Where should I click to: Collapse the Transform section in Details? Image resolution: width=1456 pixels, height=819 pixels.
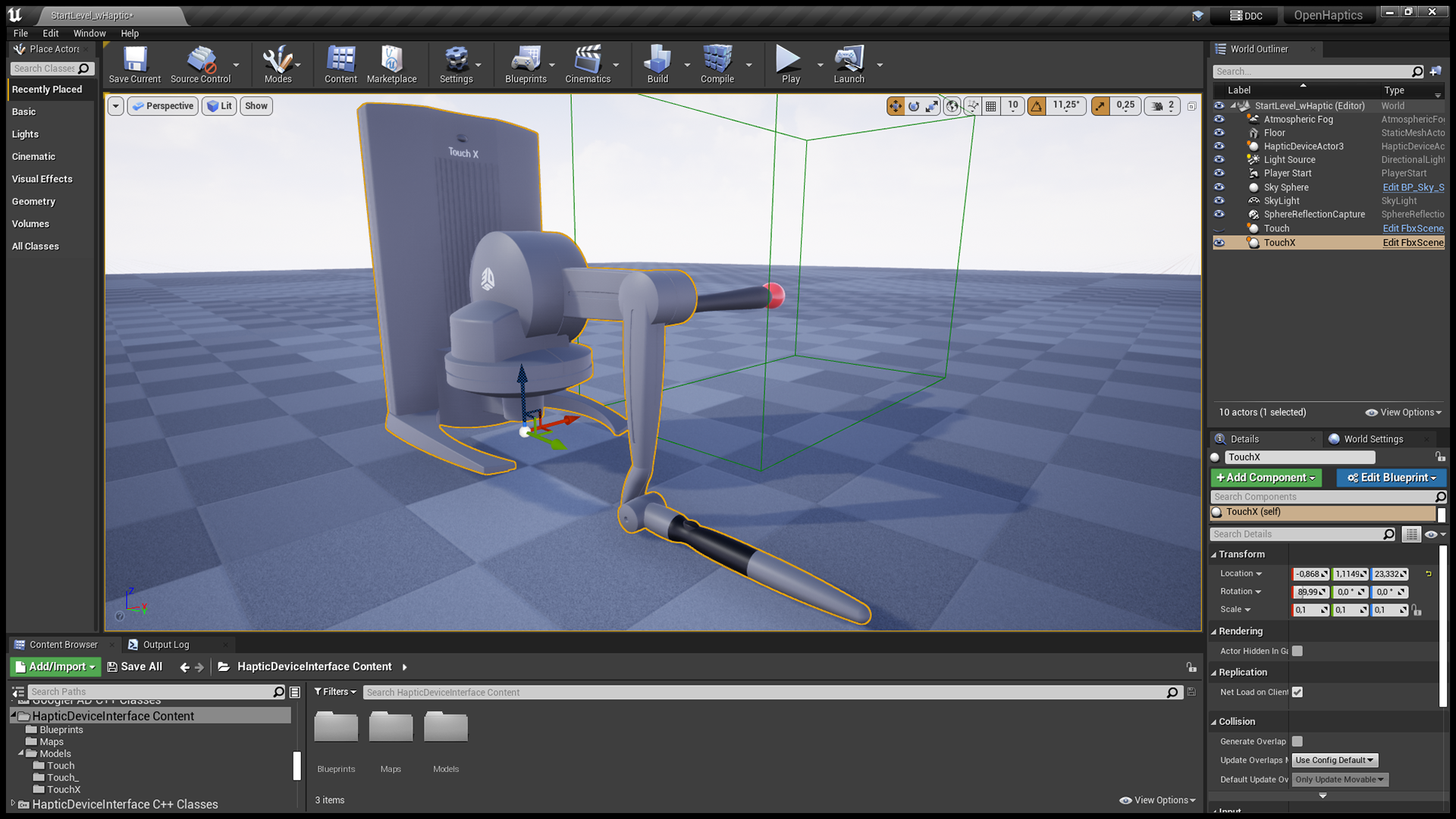point(1214,554)
